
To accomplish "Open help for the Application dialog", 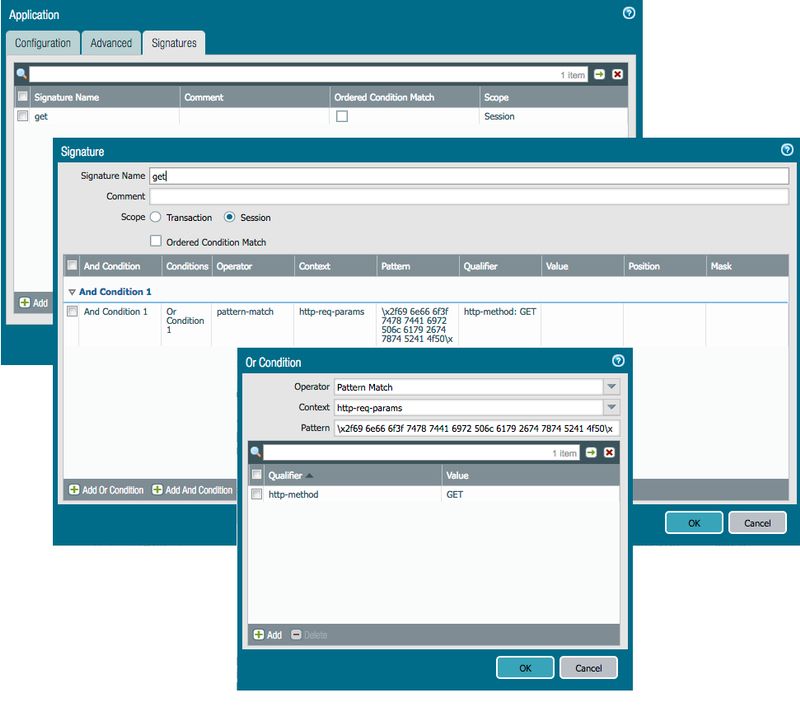I will coord(629,13).
